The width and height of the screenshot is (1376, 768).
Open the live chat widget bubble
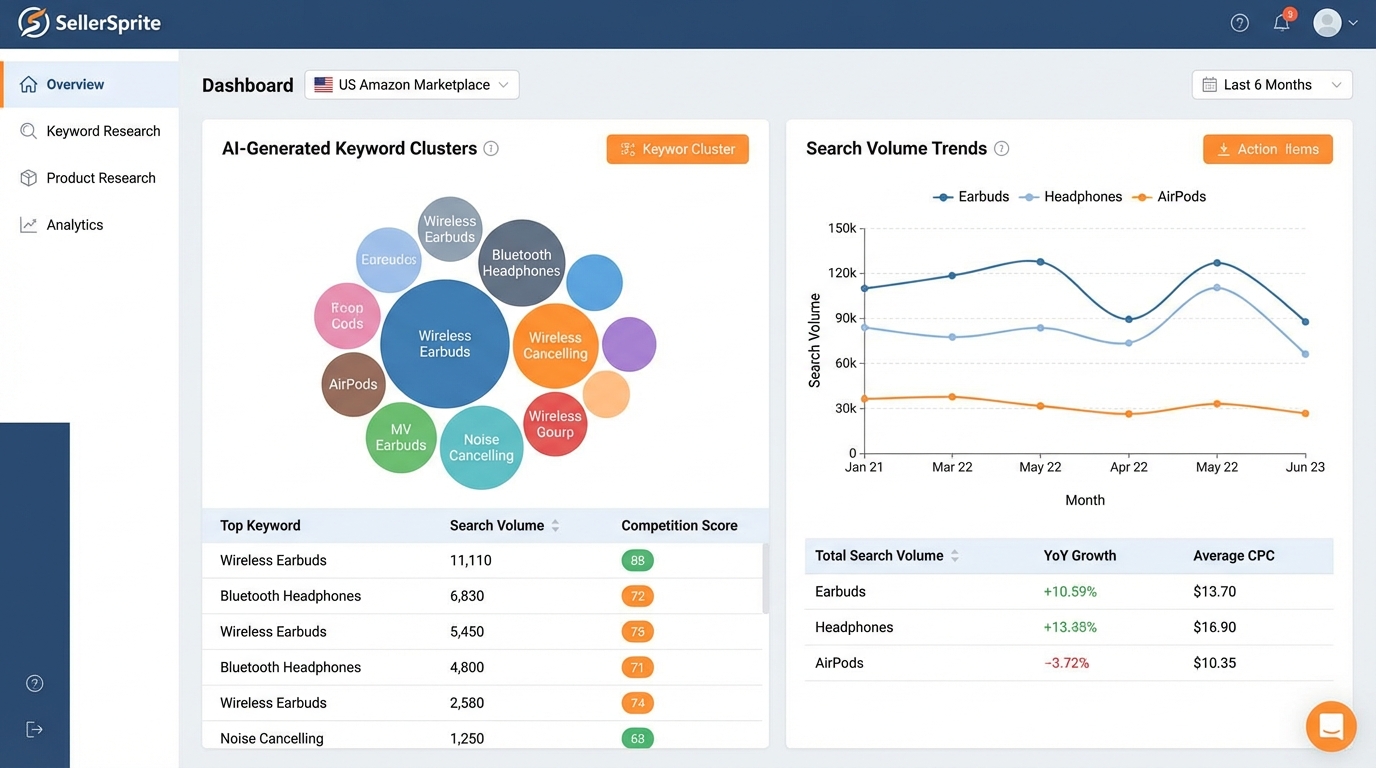click(1331, 726)
